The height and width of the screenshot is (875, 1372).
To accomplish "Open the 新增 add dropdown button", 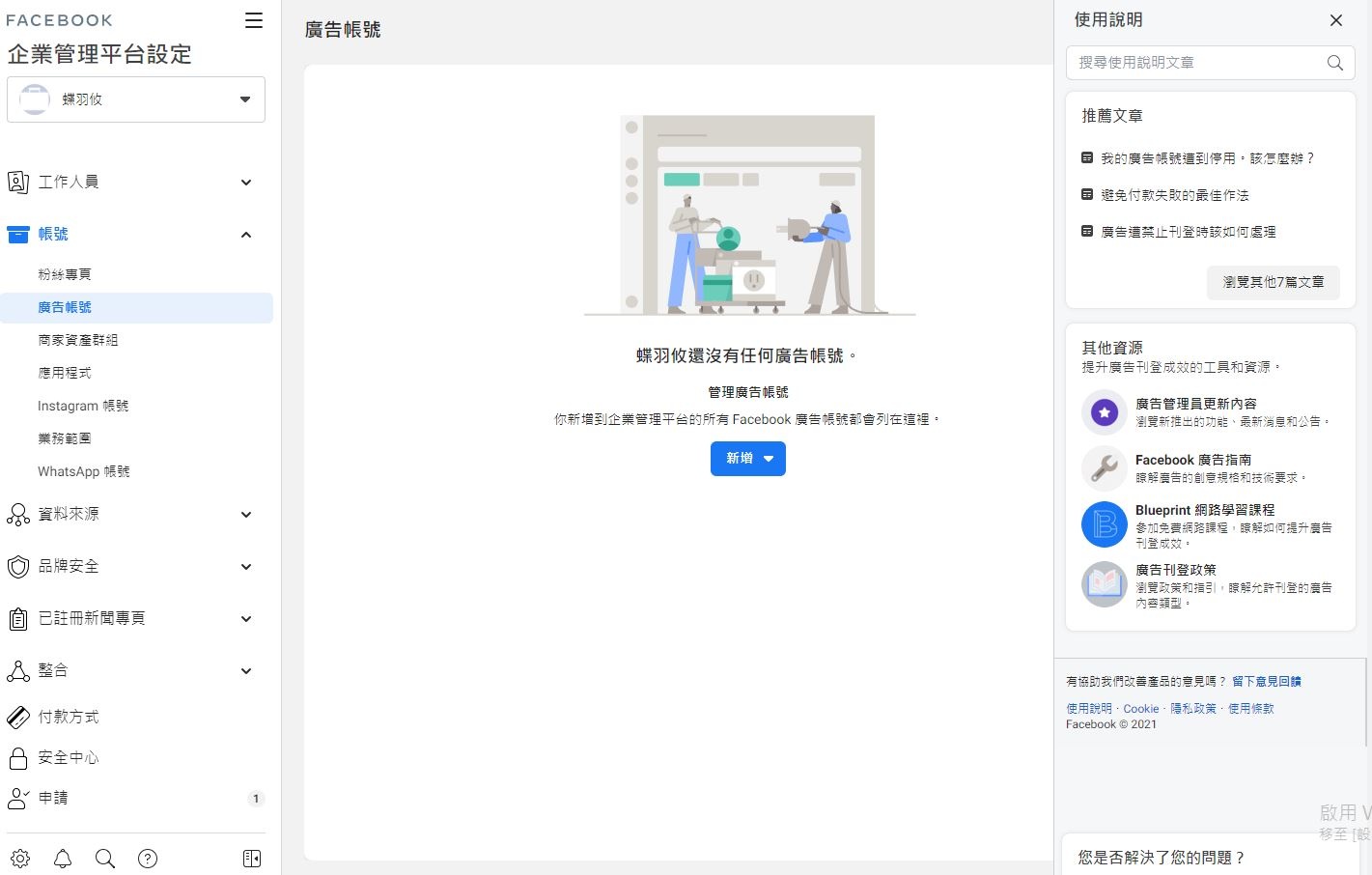I will coord(748,459).
